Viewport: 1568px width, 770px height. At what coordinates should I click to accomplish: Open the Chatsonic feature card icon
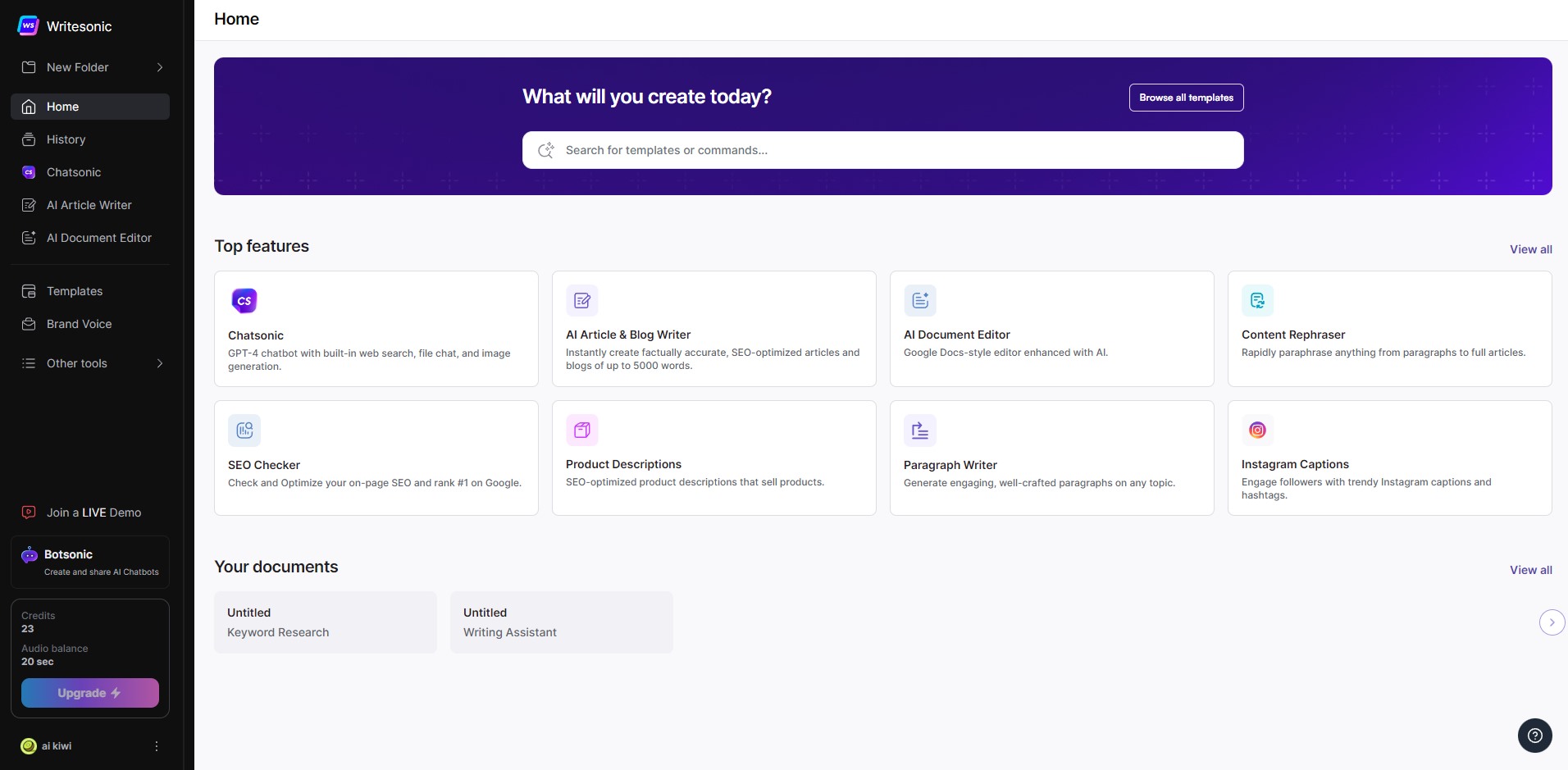244,301
